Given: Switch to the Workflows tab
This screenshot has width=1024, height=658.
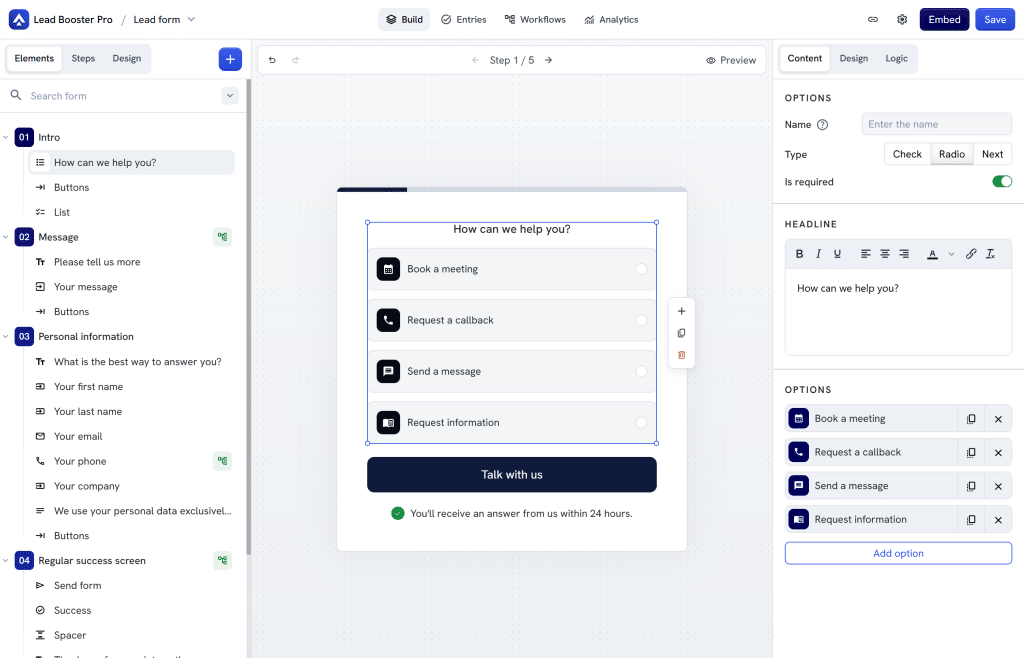Looking at the screenshot, I should point(535,20).
